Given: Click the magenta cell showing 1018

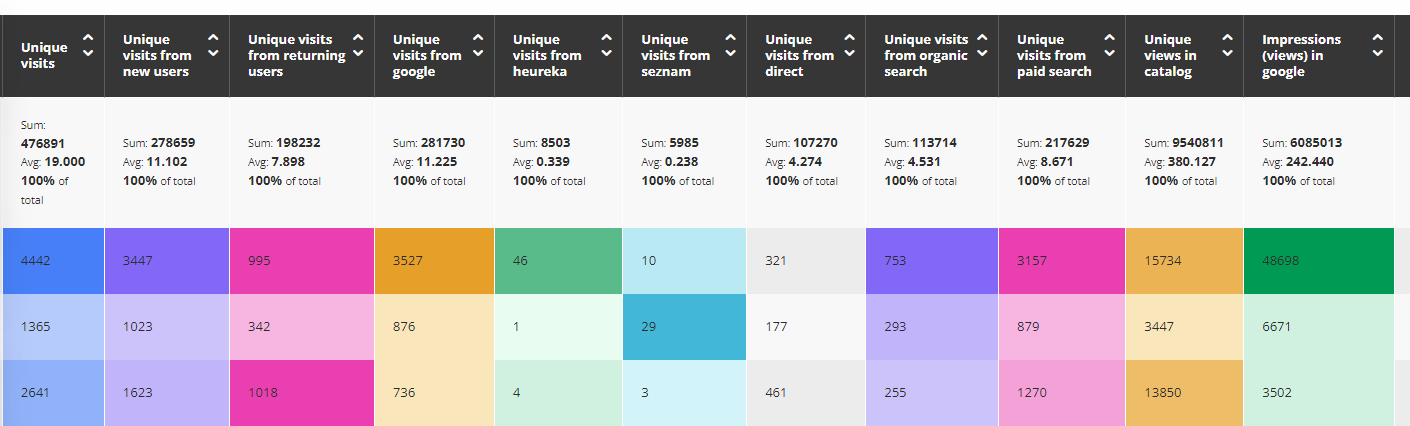Looking at the screenshot, I should coord(301,392).
